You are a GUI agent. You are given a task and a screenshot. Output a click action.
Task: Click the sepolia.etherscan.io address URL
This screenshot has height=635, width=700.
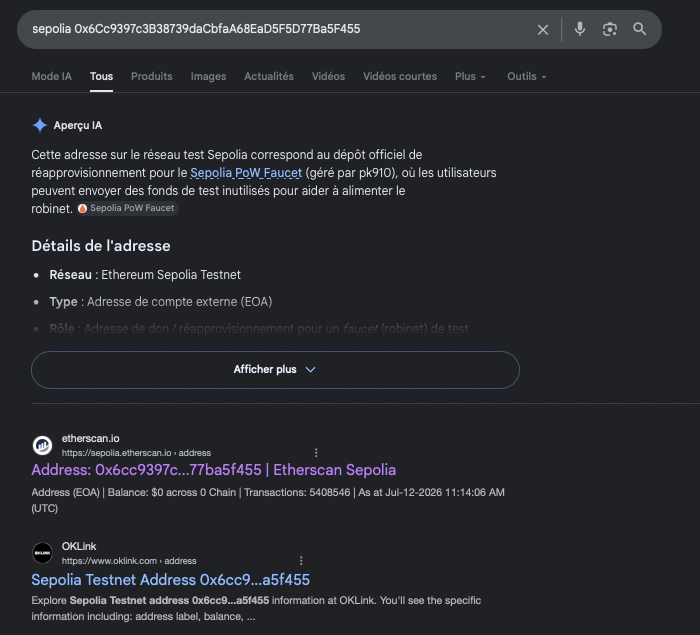(136, 453)
